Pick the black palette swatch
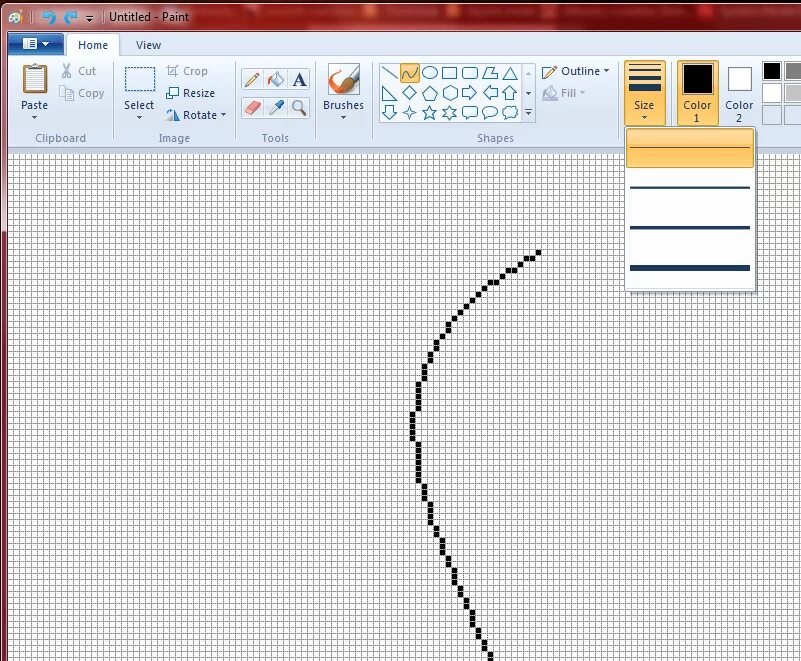The image size is (801, 661). (772, 71)
